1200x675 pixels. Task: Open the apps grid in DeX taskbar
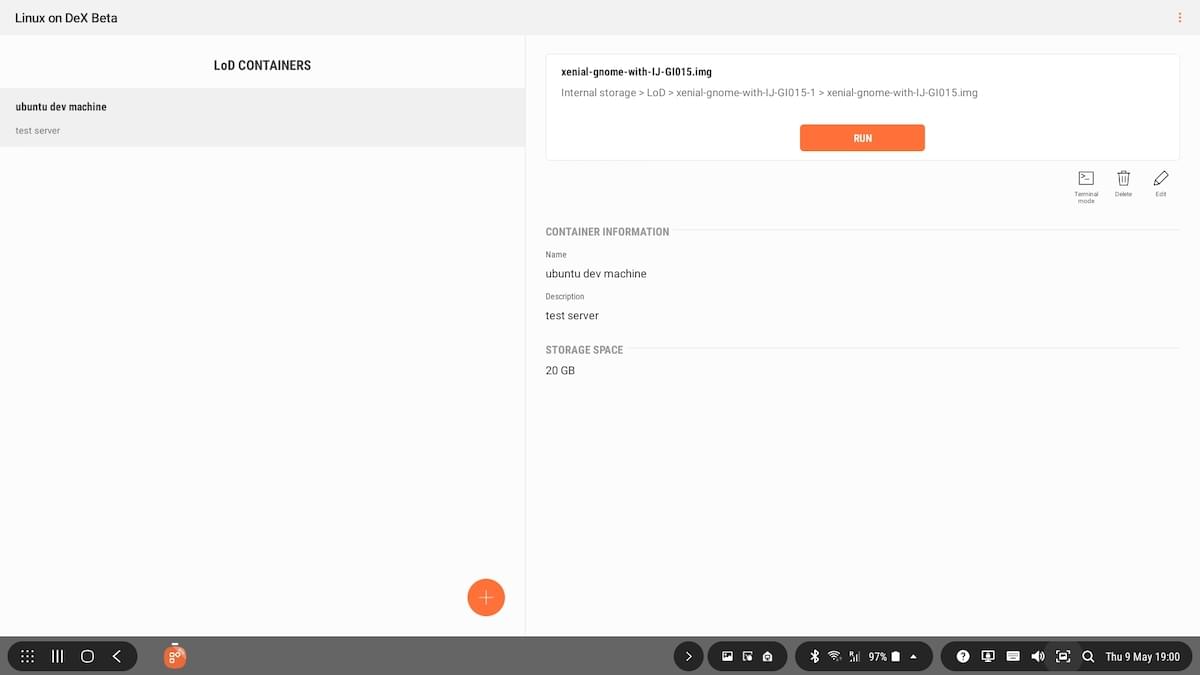(28, 656)
